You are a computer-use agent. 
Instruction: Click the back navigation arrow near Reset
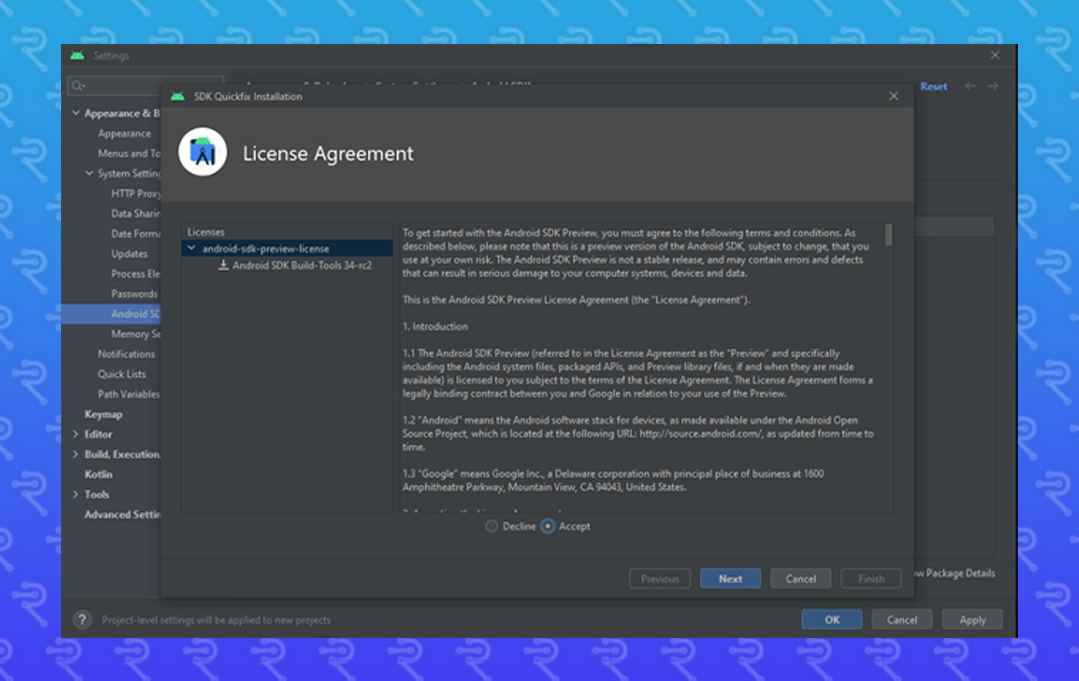pyautogui.click(x=969, y=86)
